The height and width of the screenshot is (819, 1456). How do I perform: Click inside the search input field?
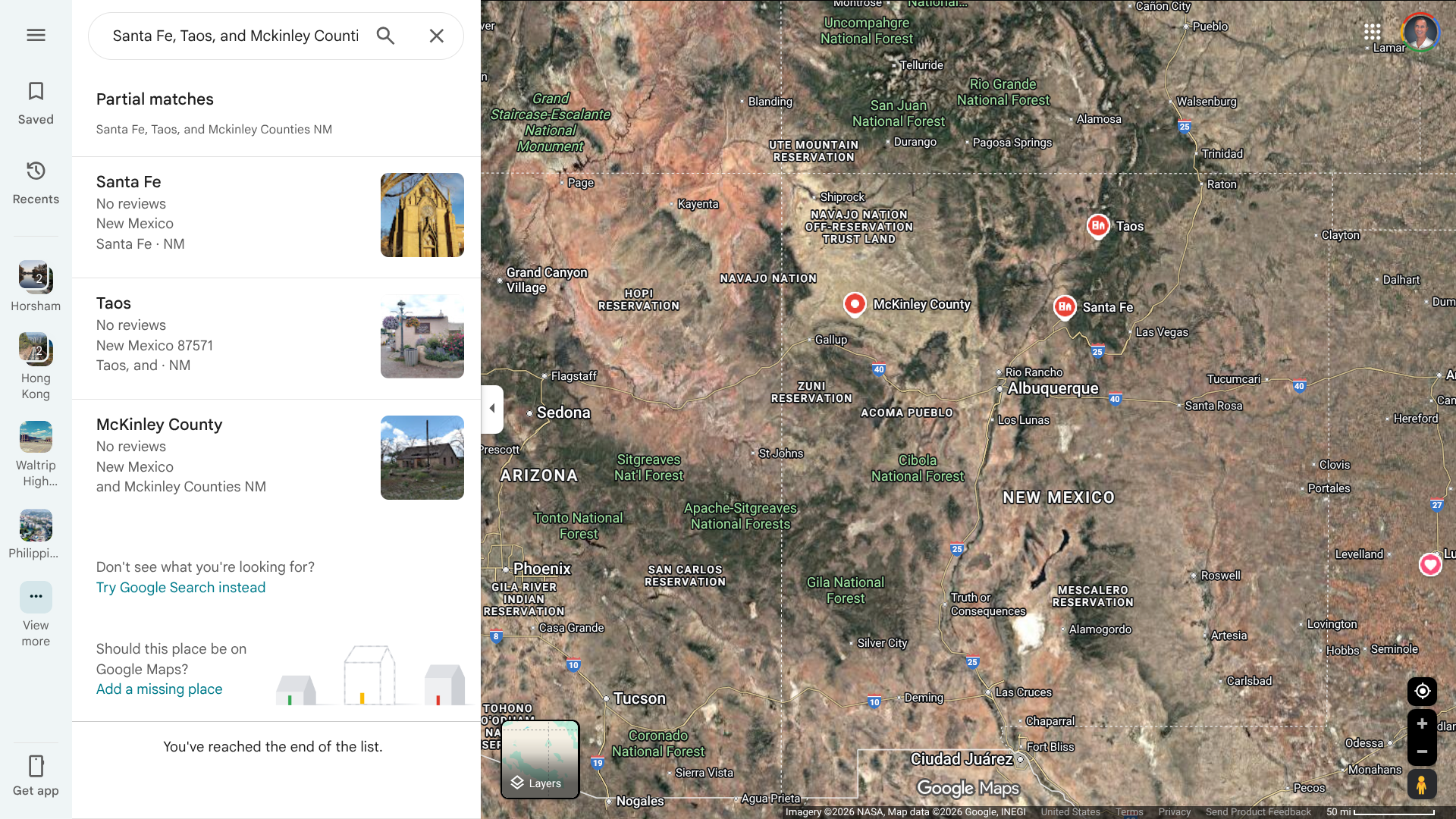(235, 36)
